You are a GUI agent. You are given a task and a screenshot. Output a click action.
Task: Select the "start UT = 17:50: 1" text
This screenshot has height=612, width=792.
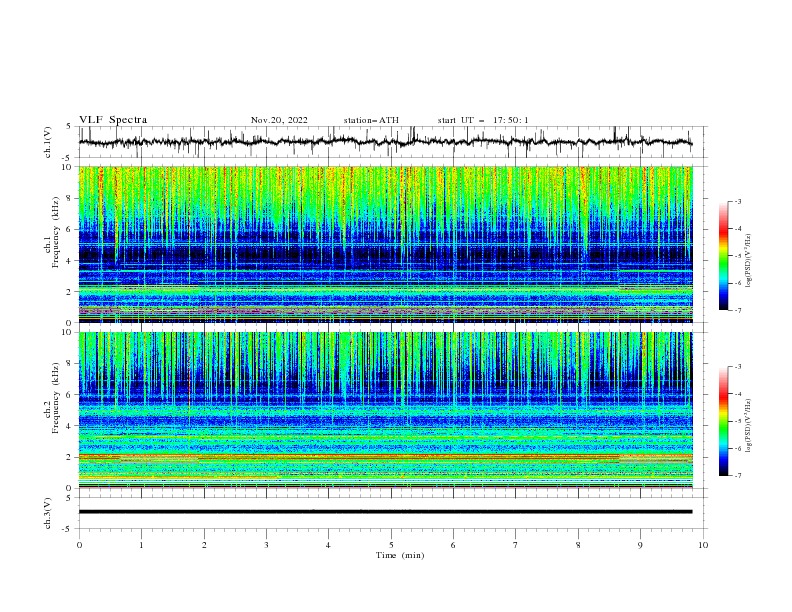click(x=483, y=120)
